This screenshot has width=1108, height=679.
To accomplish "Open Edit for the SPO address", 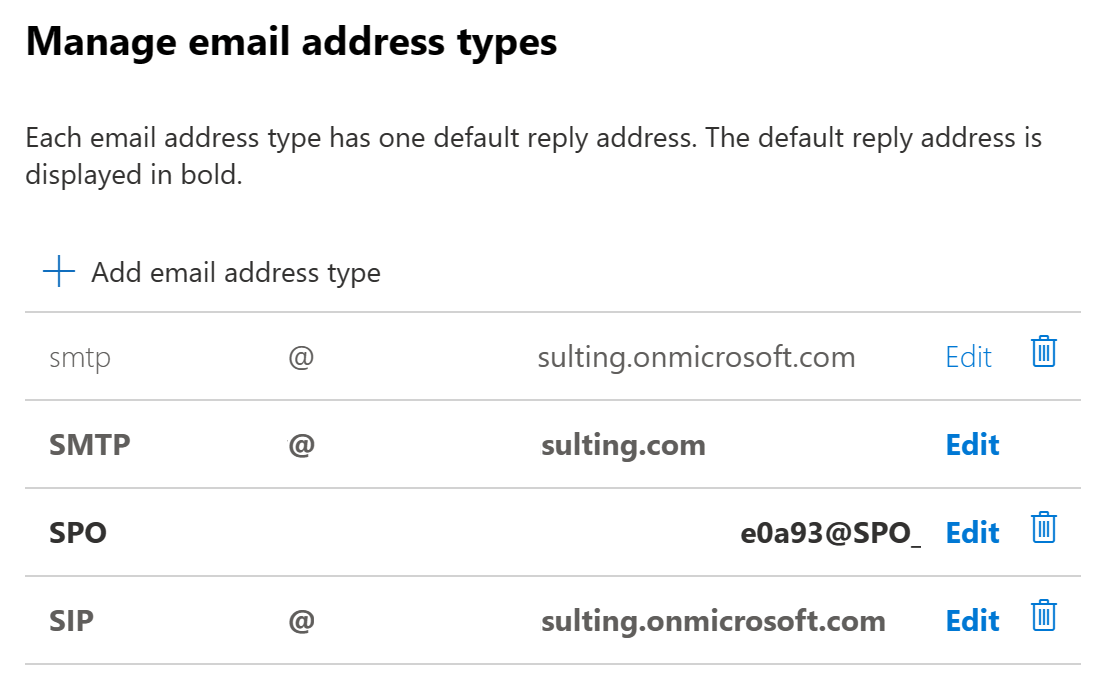I will point(972,532).
